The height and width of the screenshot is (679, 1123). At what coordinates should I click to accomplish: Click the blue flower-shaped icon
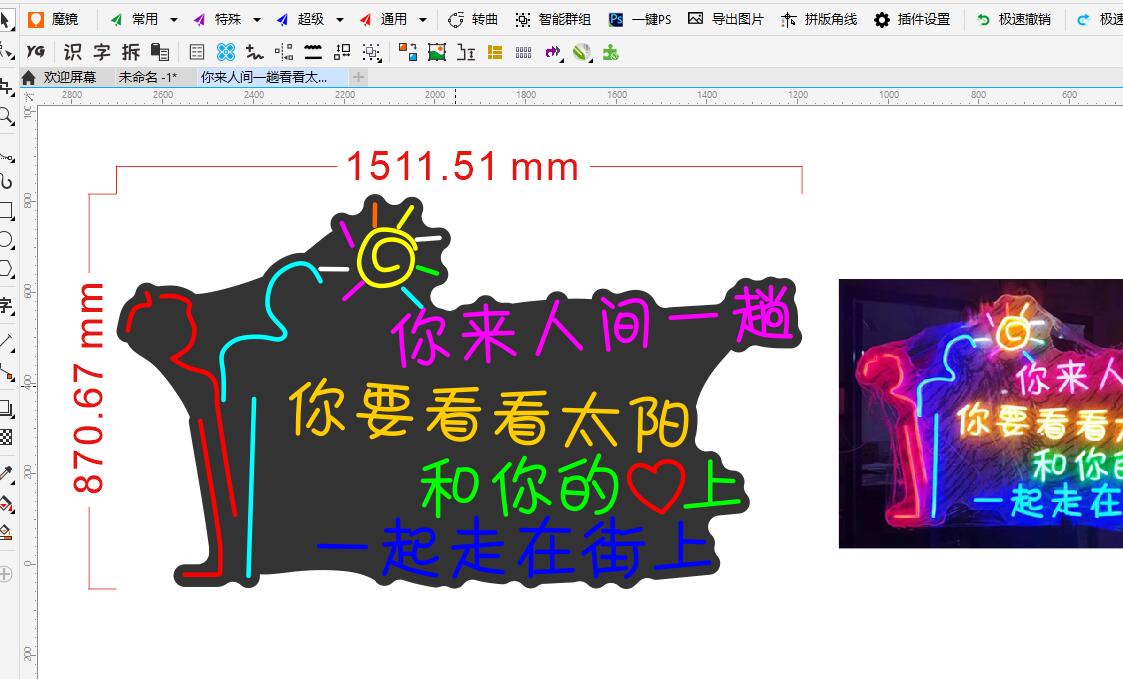coord(226,52)
